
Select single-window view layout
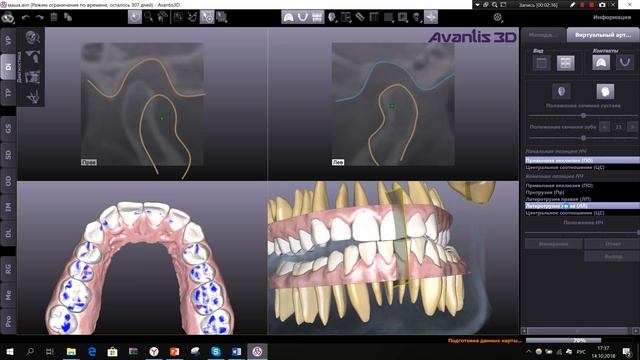tap(542, 63)
